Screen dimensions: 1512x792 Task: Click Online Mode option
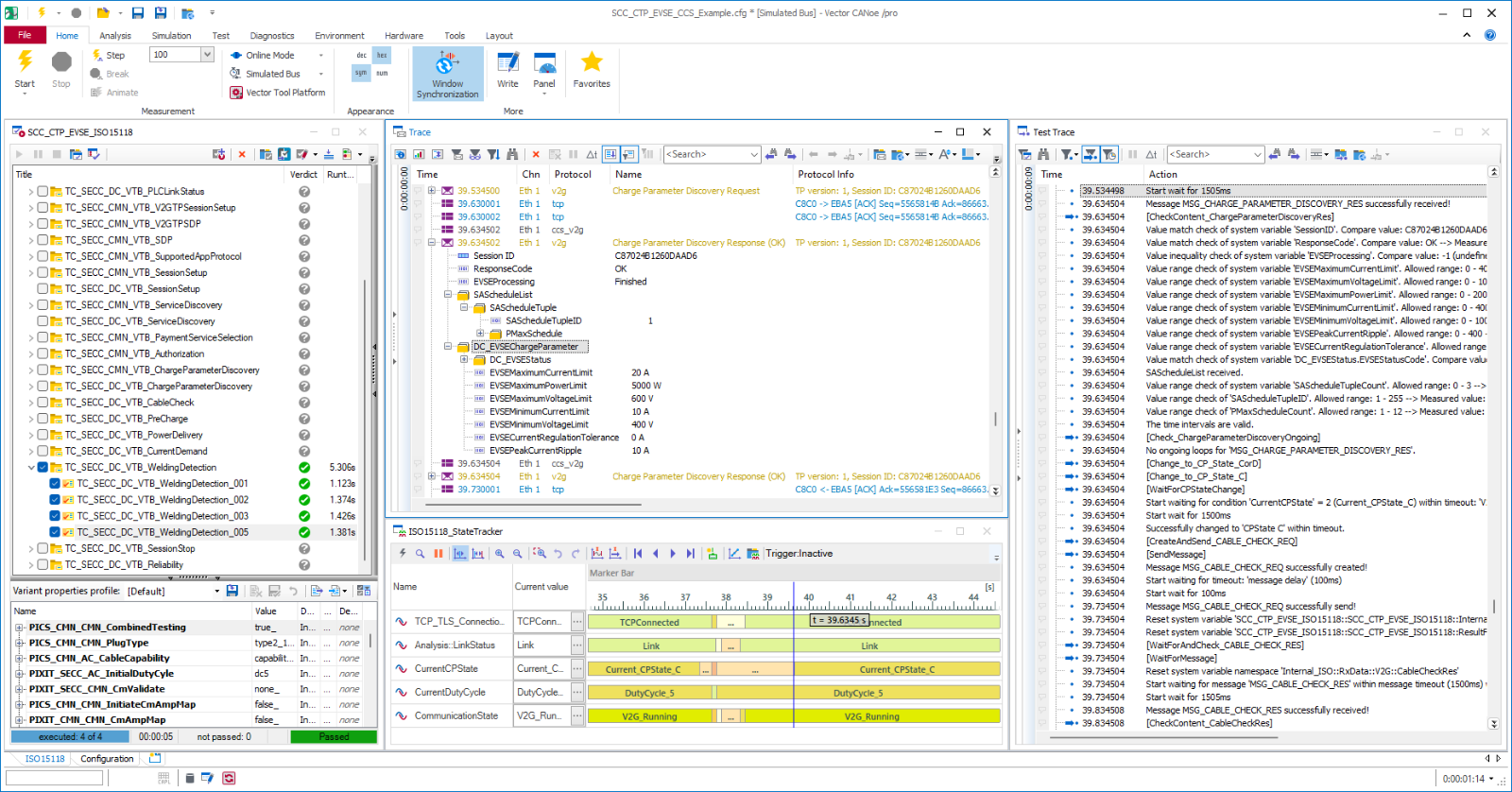coord(270,55)
